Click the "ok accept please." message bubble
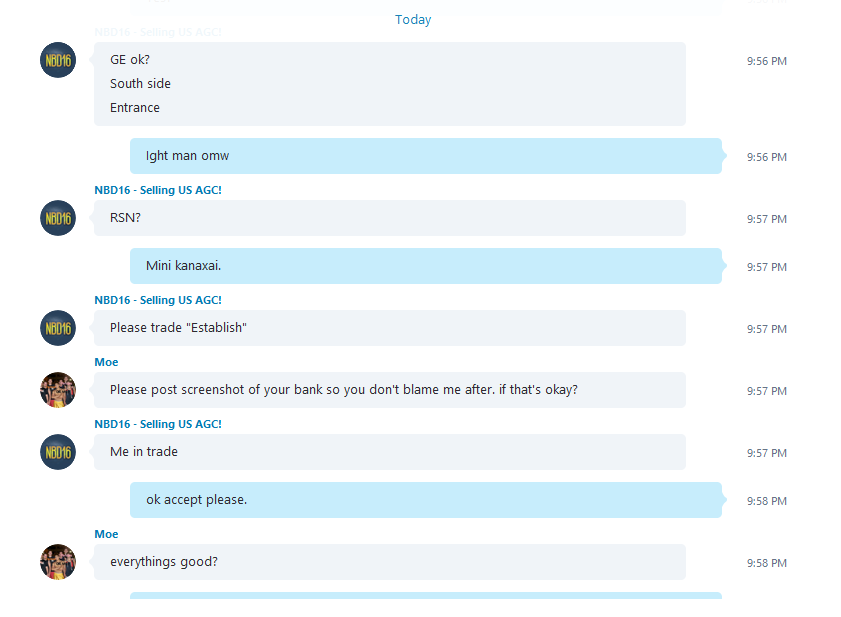The image size is (841, 617). coord(426,500)
